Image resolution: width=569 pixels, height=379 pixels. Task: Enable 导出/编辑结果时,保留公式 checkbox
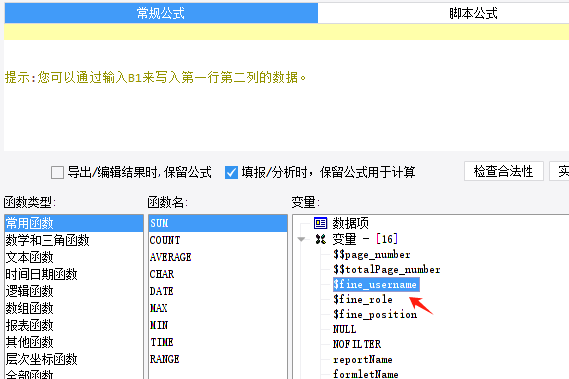pos(57,172)
